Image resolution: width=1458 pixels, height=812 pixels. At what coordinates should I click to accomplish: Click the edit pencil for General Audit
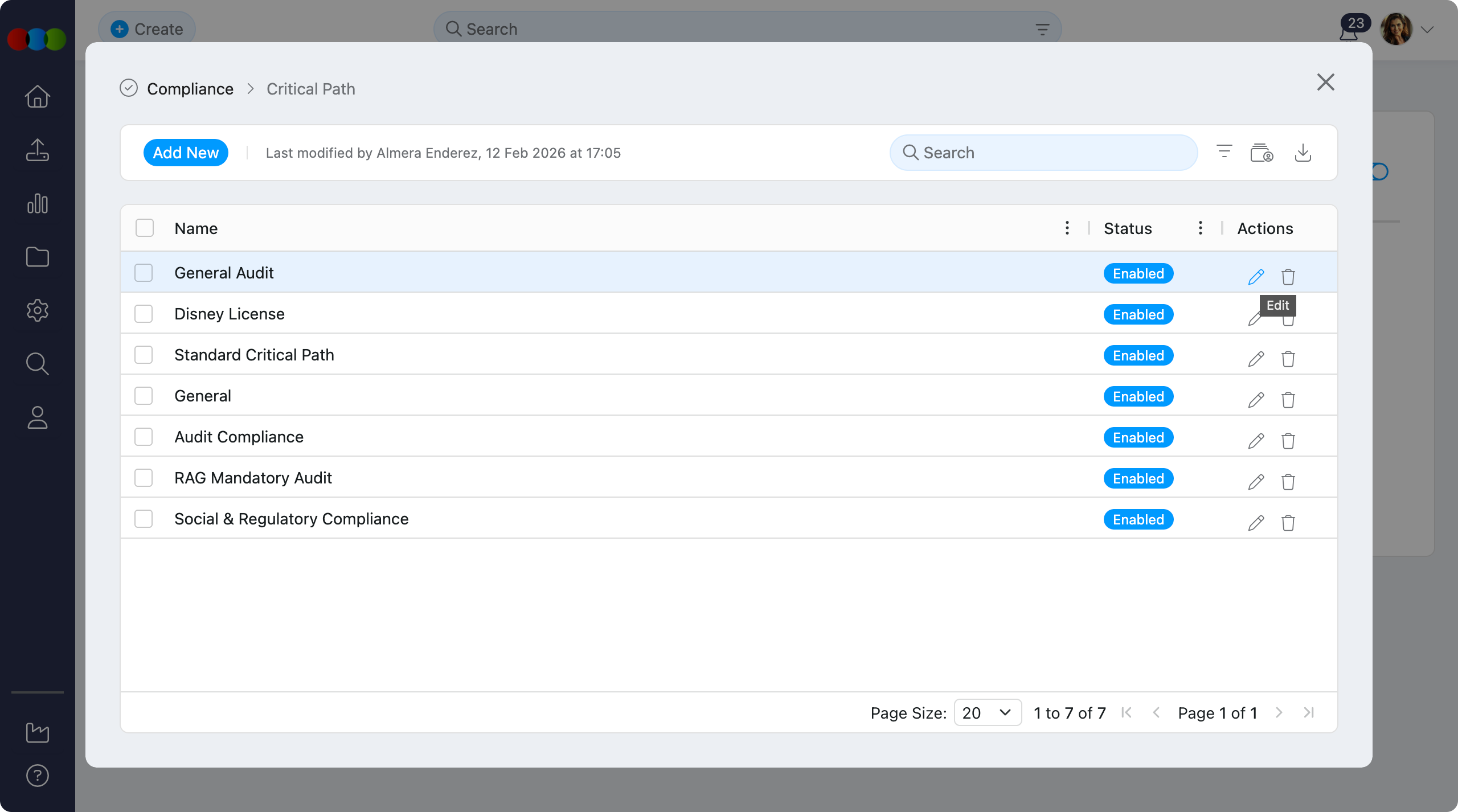[x=1256, y=277]
